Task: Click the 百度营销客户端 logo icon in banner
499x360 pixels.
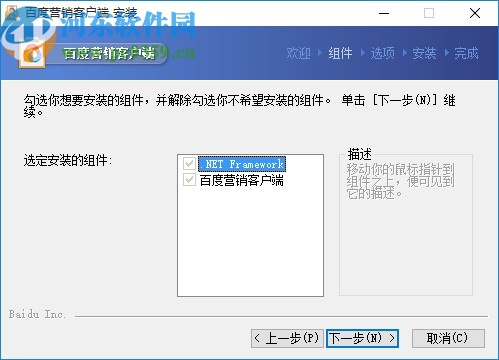Action: 32,54
